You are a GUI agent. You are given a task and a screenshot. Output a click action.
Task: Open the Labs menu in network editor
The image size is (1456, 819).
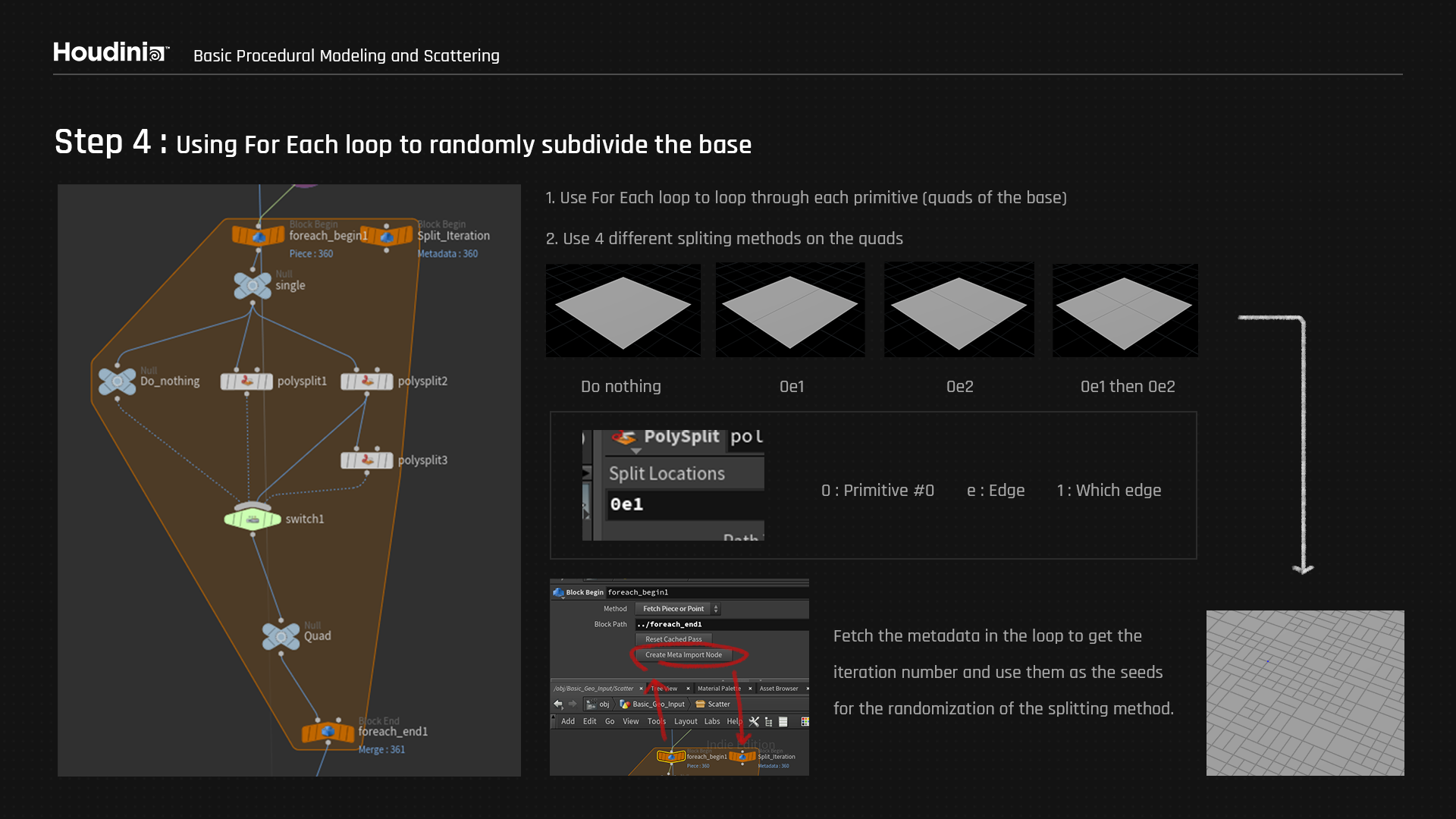pyautogui.click(x=712, y=721)
